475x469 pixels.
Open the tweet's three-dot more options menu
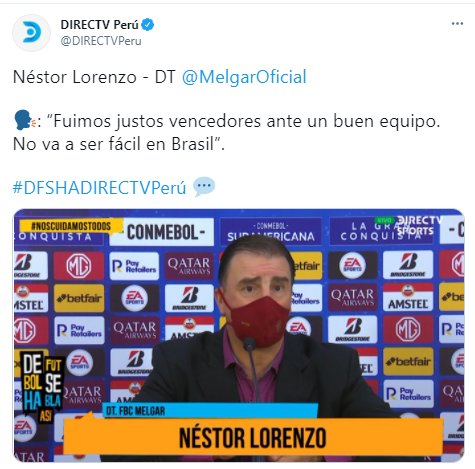[457, 24]
